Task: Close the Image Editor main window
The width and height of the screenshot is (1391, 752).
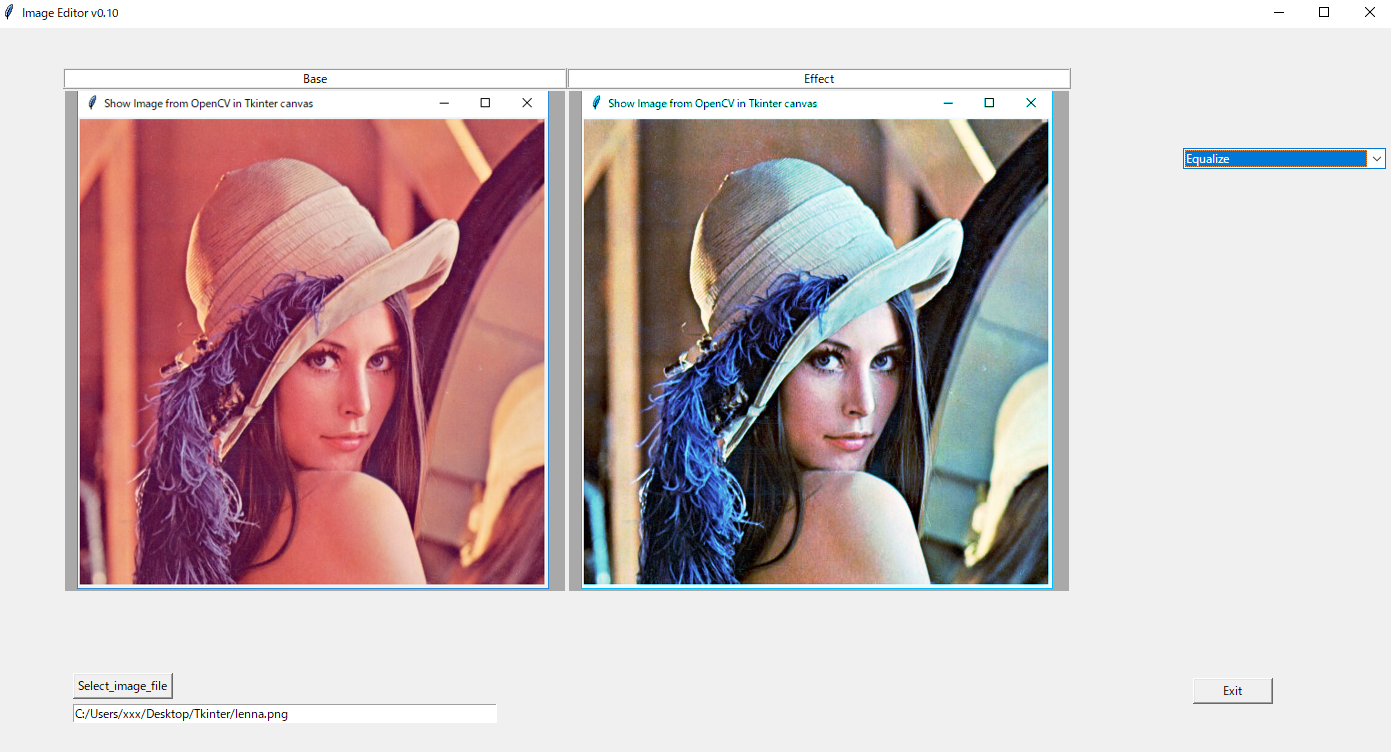Action: (1369, 13)
